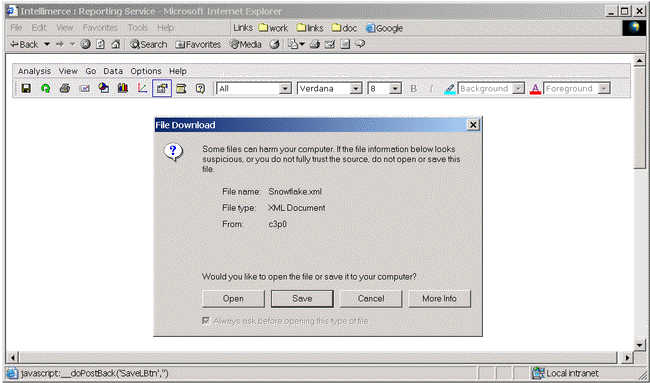Click the pie chart icon in the report toolbar

click(x=104, y=88)
